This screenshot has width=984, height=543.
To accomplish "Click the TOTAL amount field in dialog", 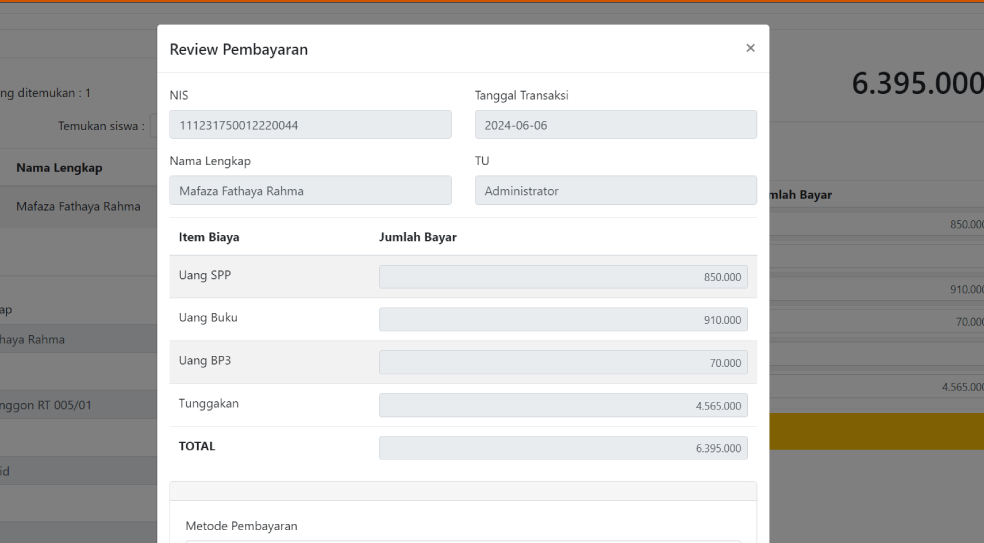I will (x=563, y=448).
